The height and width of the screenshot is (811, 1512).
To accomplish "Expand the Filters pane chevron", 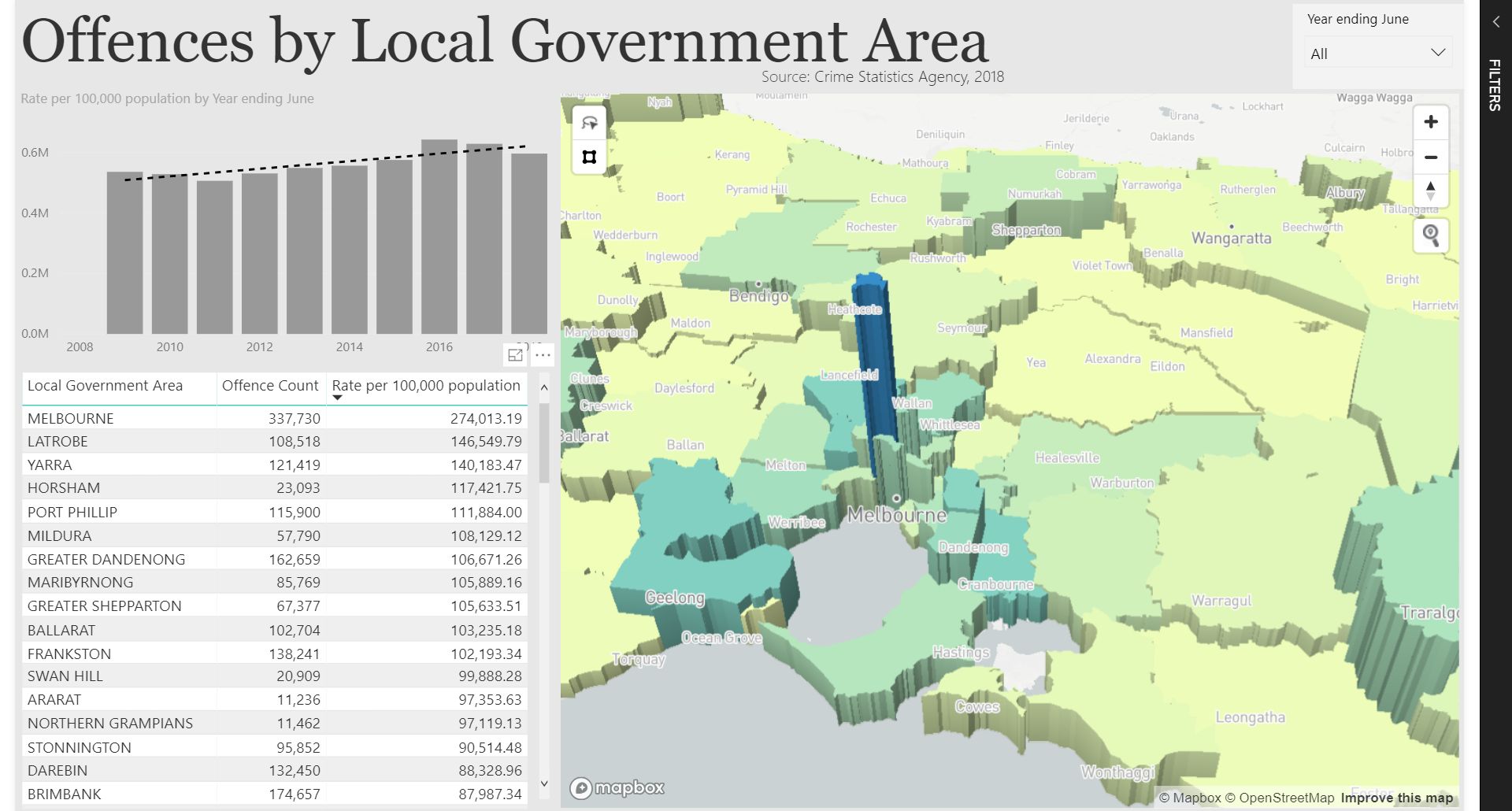I will click(1495, 22).
